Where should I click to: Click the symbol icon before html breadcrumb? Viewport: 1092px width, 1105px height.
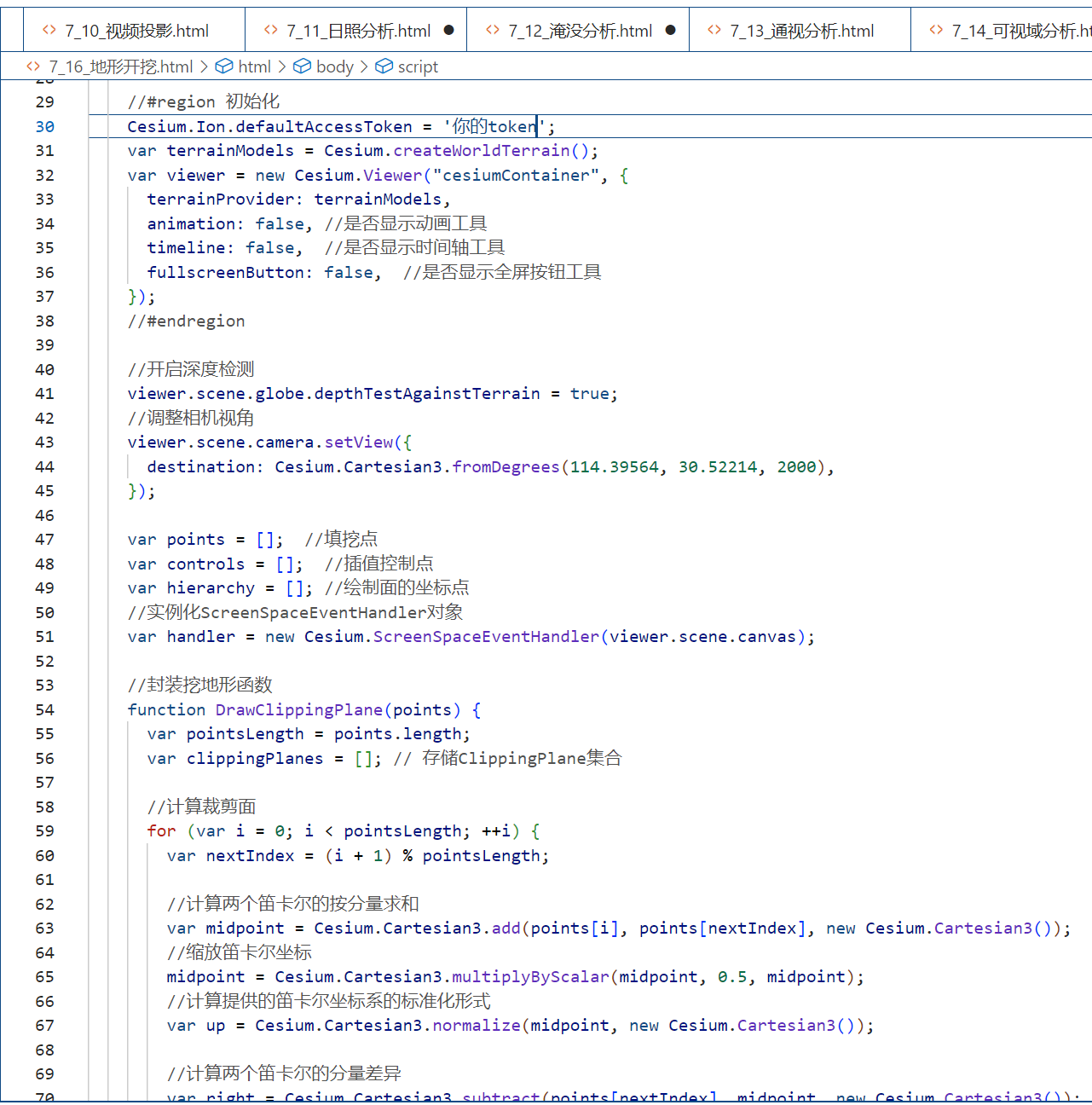(x=224, y=66)
